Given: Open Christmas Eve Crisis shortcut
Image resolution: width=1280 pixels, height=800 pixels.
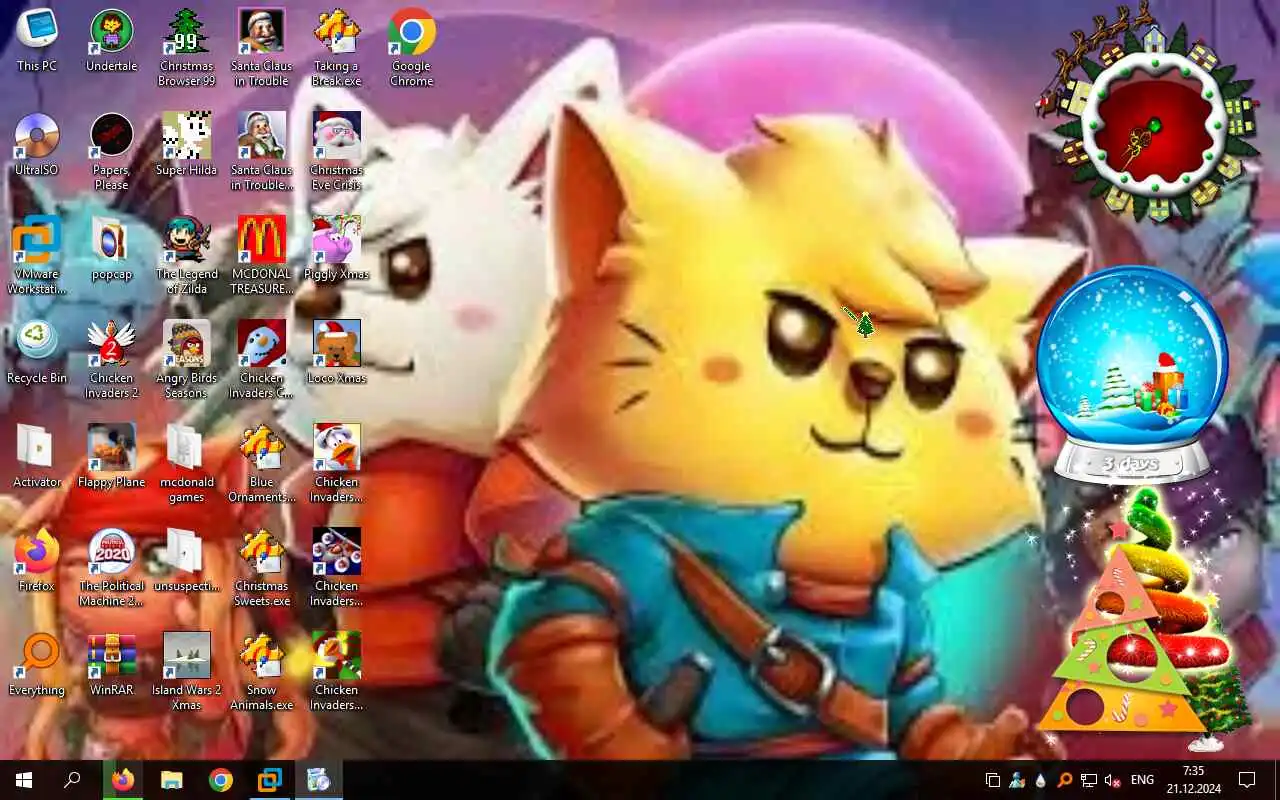Looking at the screenshot, I should pos(337,153).
